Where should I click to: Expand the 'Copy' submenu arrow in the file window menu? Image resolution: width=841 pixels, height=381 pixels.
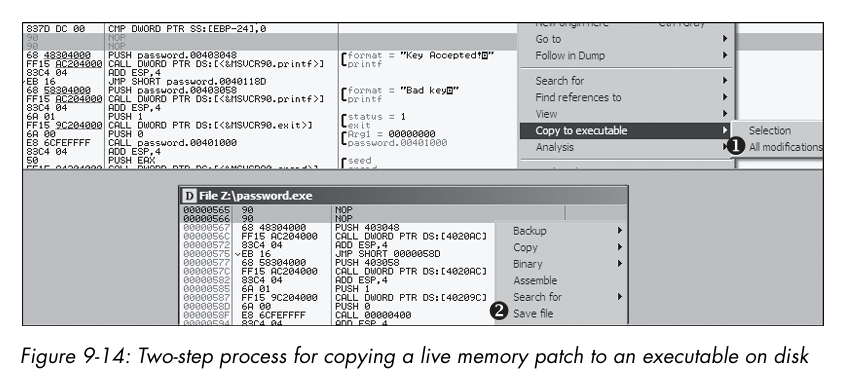point(619,247)
